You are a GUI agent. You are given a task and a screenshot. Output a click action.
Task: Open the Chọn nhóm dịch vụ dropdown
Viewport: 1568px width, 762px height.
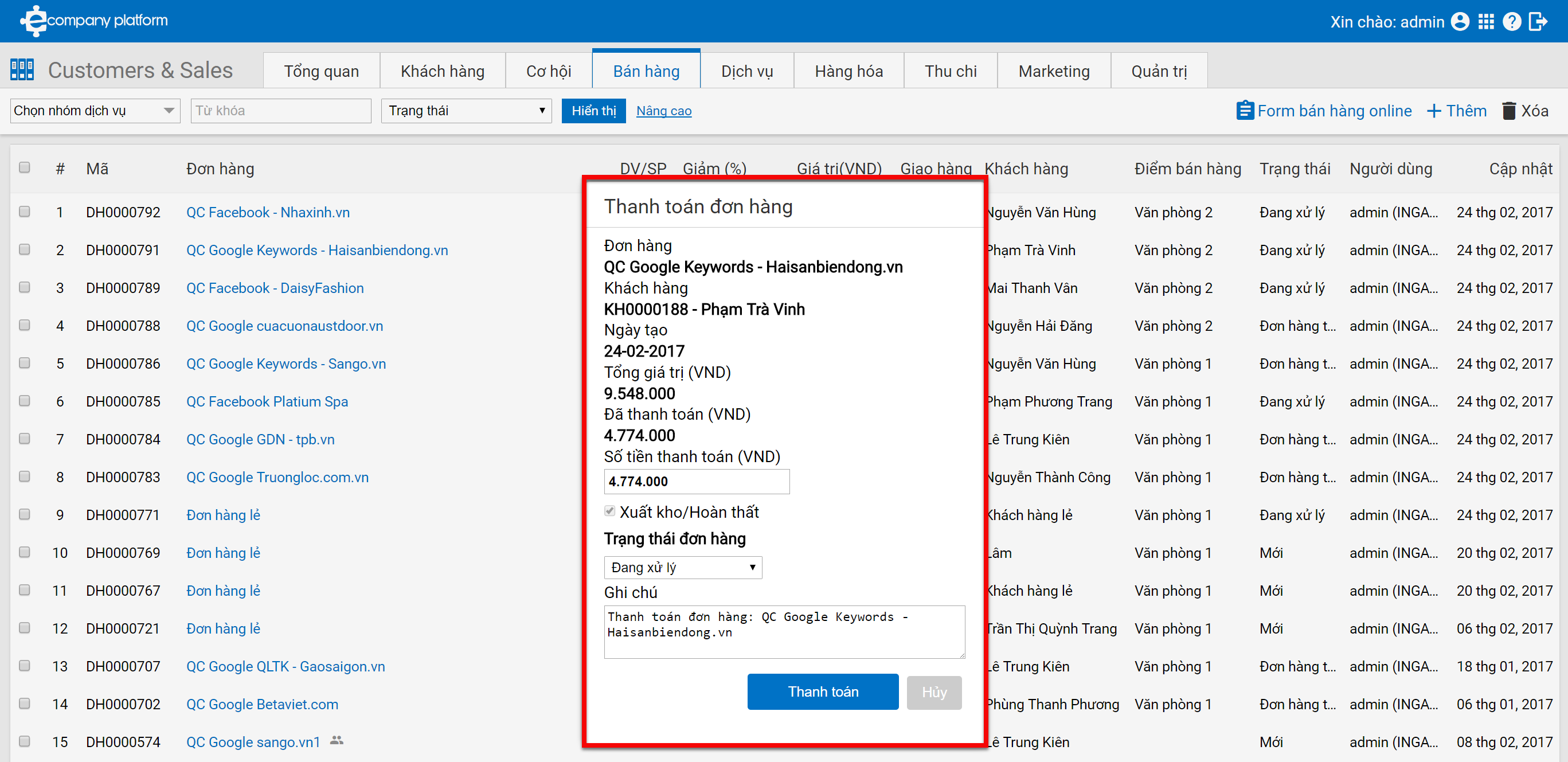coord(95,111)
